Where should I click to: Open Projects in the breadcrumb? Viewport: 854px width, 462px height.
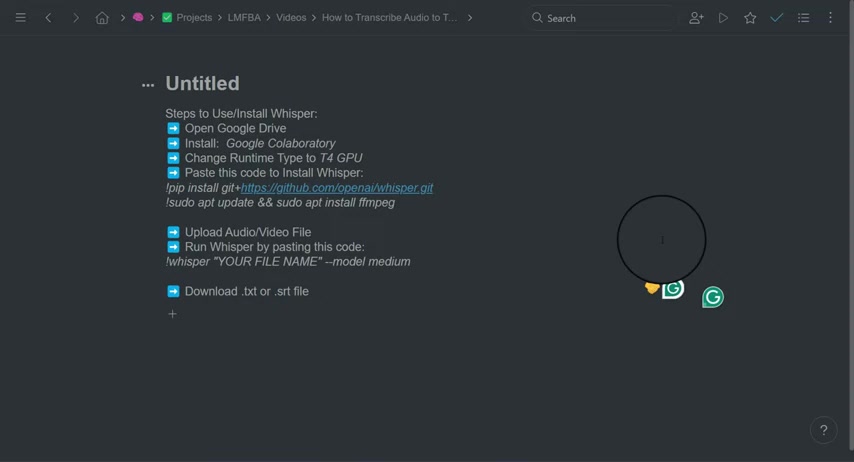tap(194, 17)
